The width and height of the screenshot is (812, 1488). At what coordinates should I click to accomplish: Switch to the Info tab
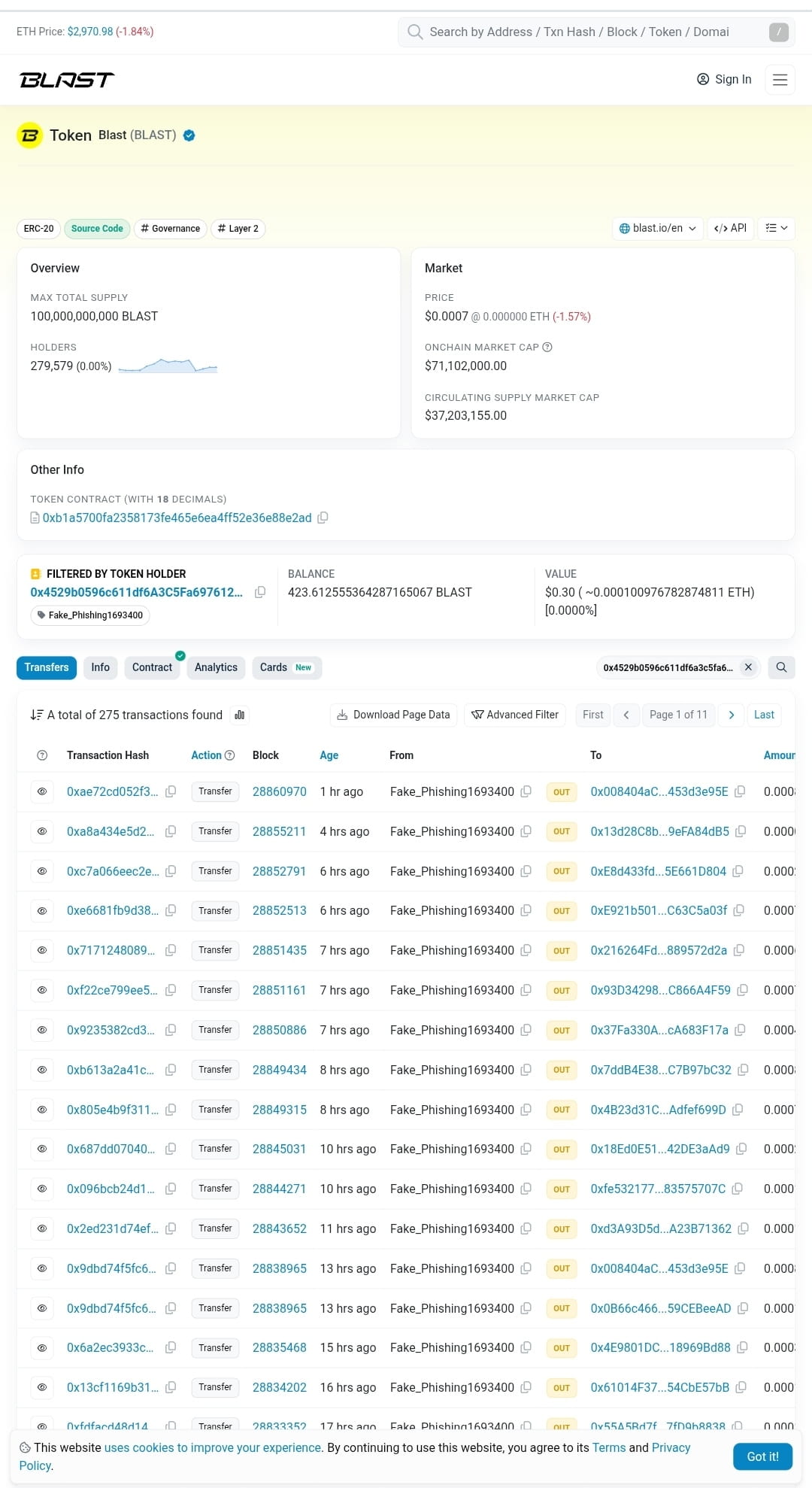pos(100,667)
